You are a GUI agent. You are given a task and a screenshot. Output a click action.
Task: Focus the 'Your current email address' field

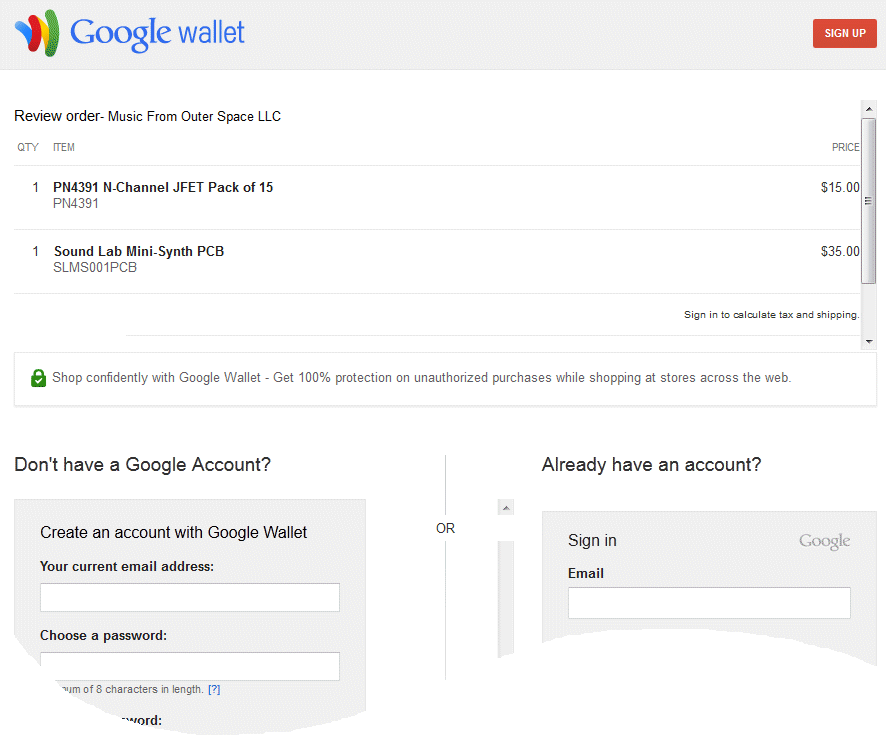pyautogui.click(x=190, y=597)
